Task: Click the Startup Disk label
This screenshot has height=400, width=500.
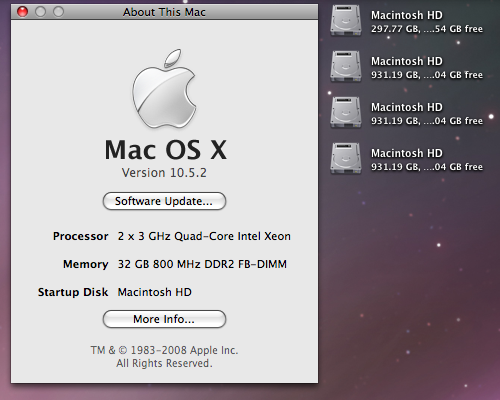Action: (73, 292)
